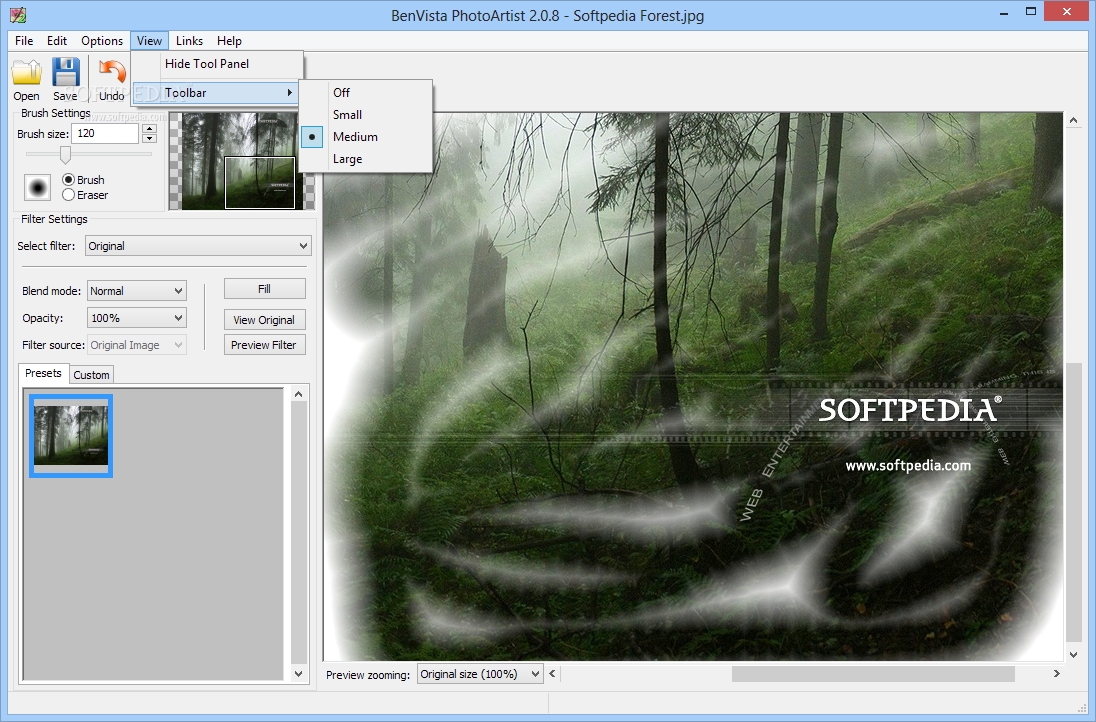1096x722 pixels.
Task: Click the navigator preview thumbnail
Action: point(242,161)
